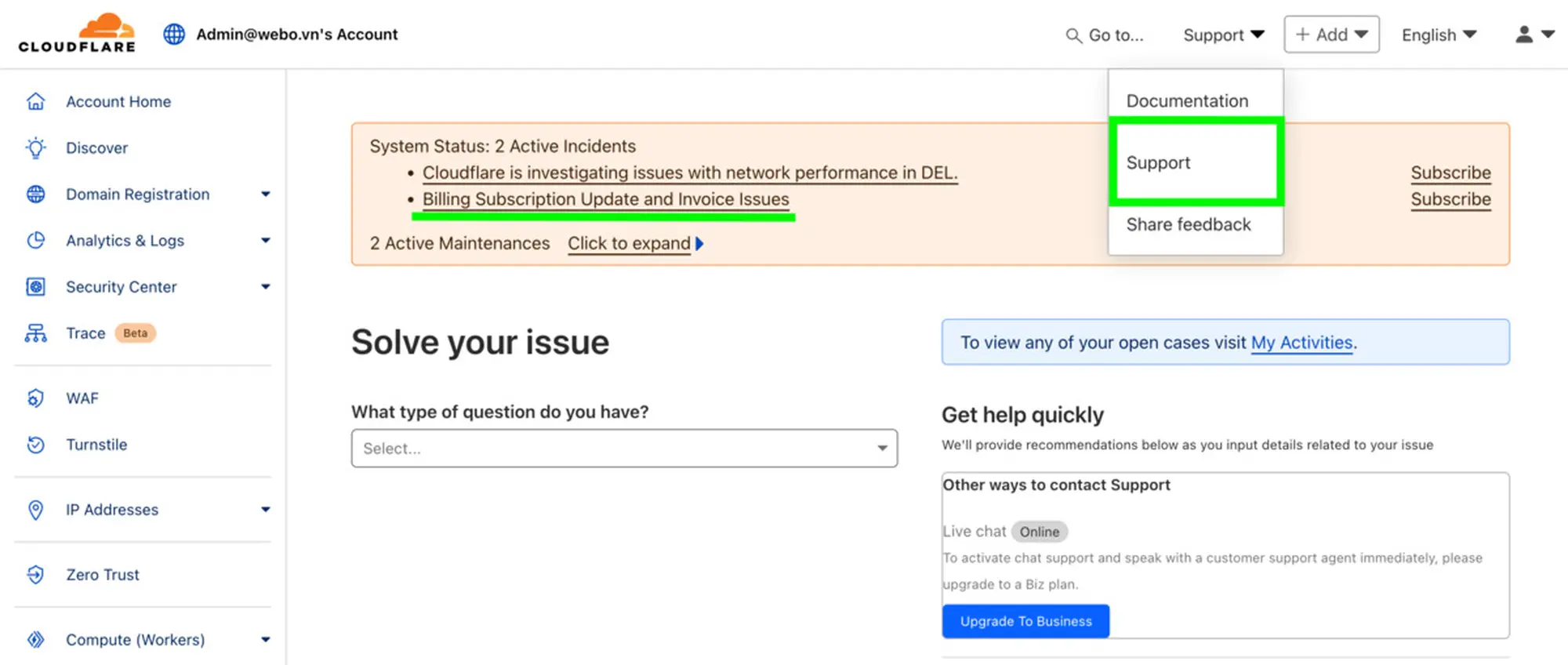Expand the IP Addresses submenu arrow
1568x665 pixels.
[x=266, y=510]
